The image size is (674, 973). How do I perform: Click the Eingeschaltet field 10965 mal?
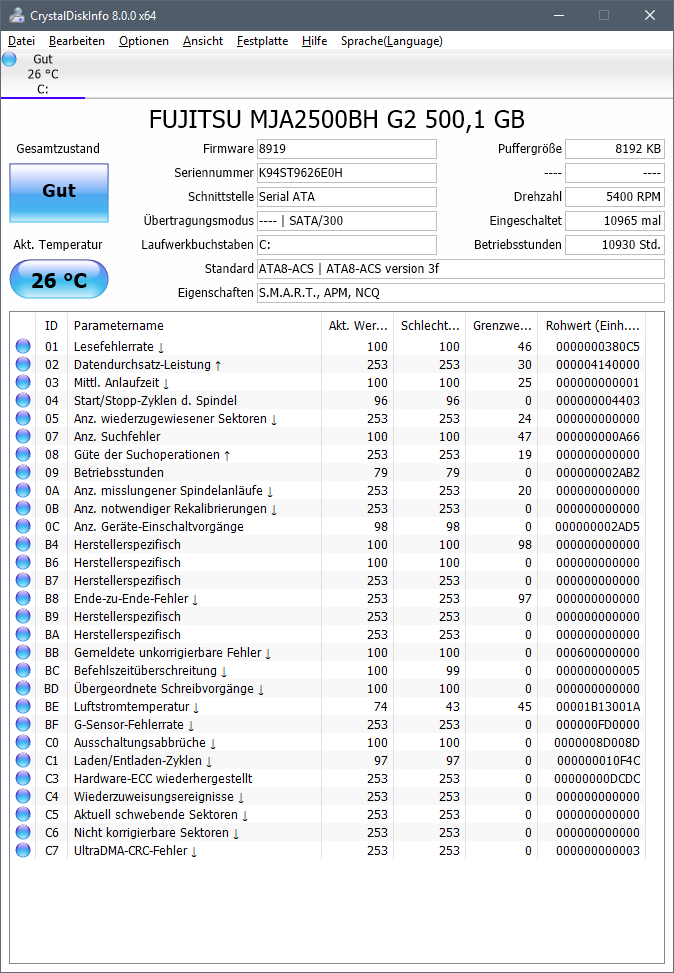pyautogui.click(x=614, y=221)
